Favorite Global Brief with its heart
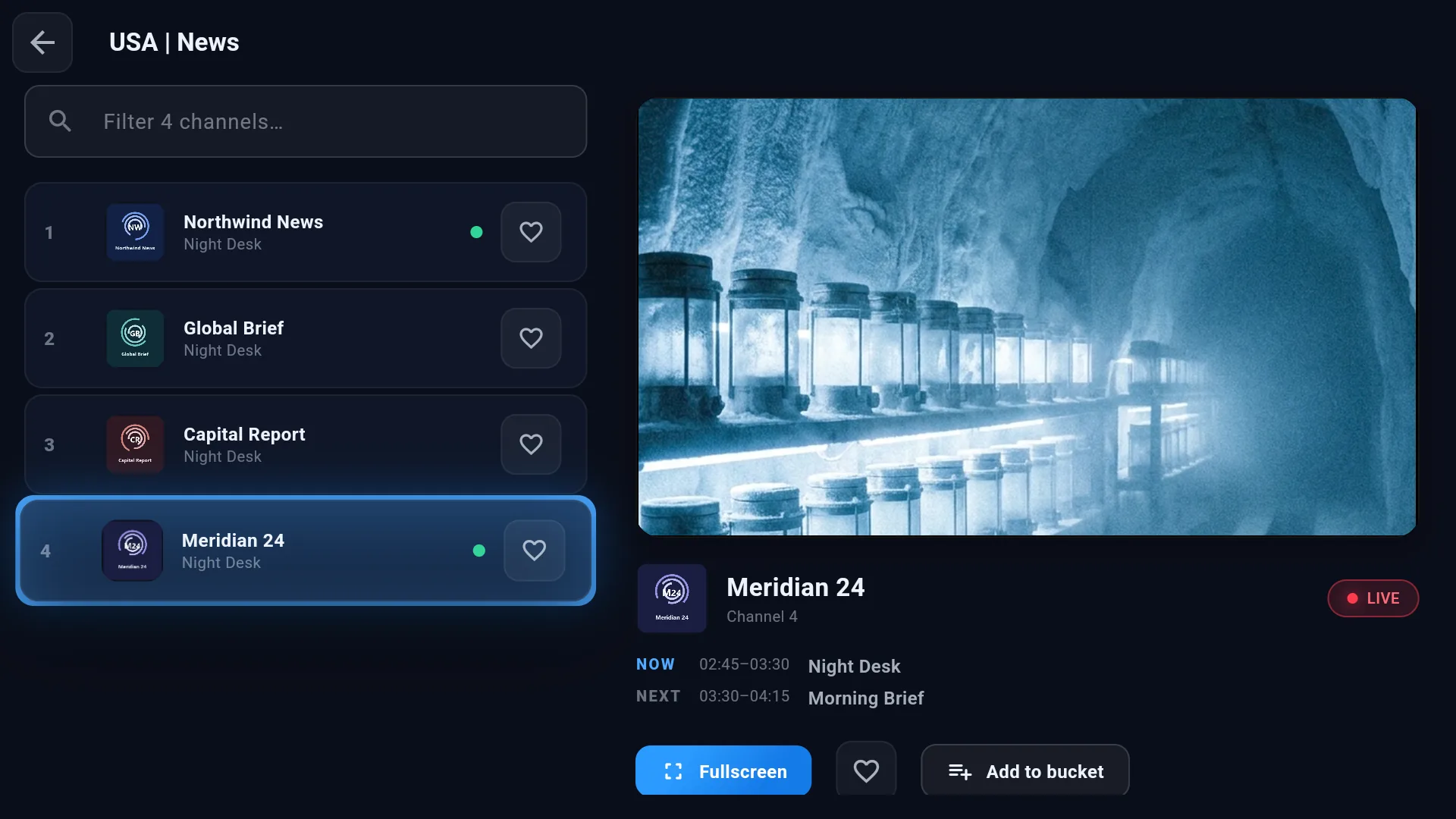The image size is (1456, 819). (x=531, y=338)
